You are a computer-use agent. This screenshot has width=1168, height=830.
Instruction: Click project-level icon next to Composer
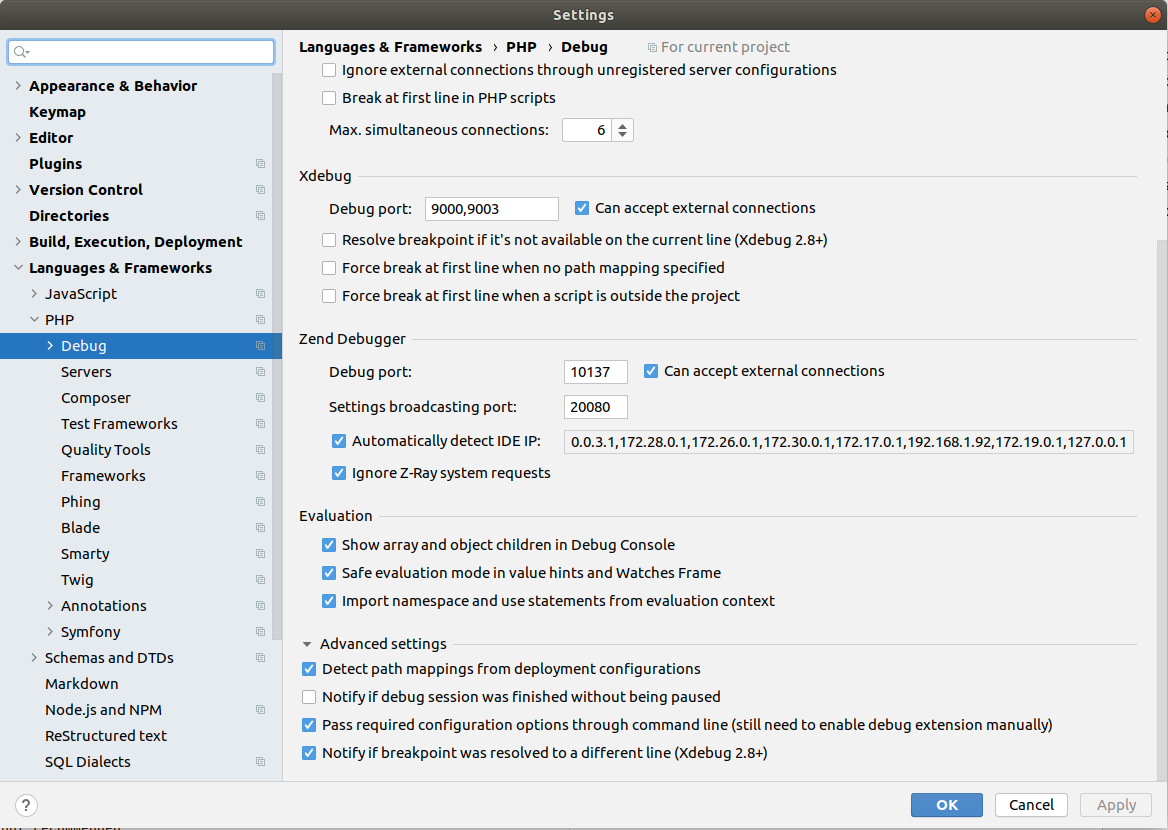click(260, 398)
